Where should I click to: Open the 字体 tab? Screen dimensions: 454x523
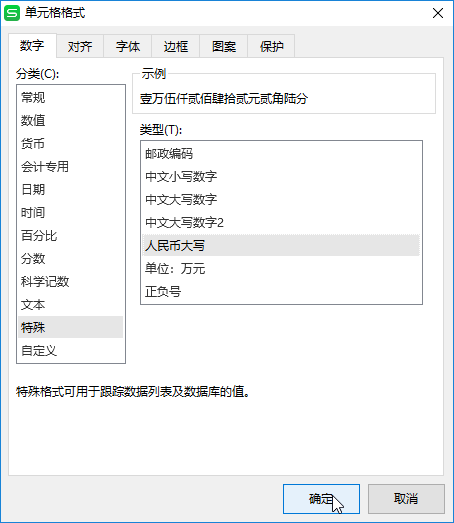[x=128, y=46]
